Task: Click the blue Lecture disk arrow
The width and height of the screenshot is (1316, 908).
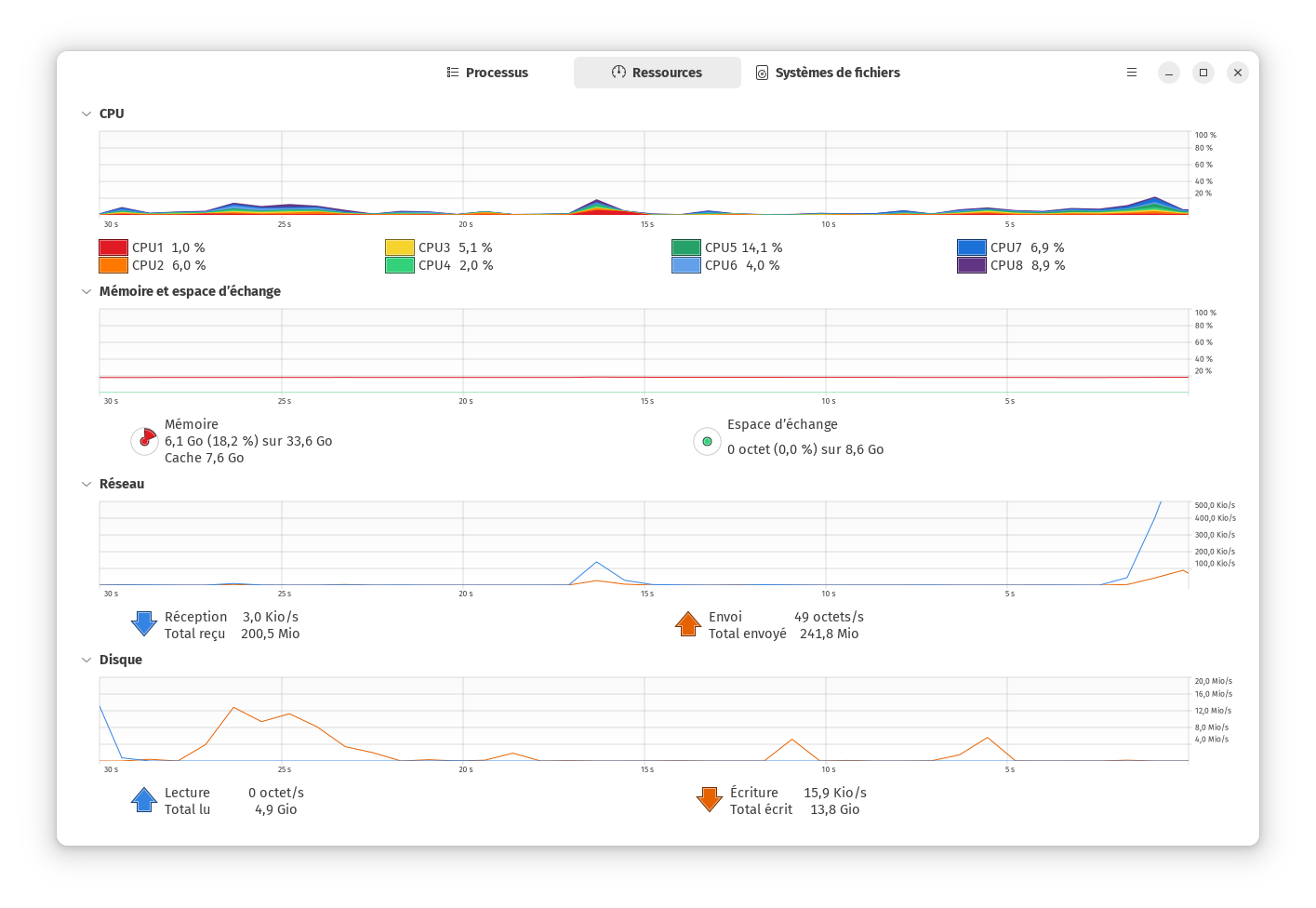Action: [144, 800]
